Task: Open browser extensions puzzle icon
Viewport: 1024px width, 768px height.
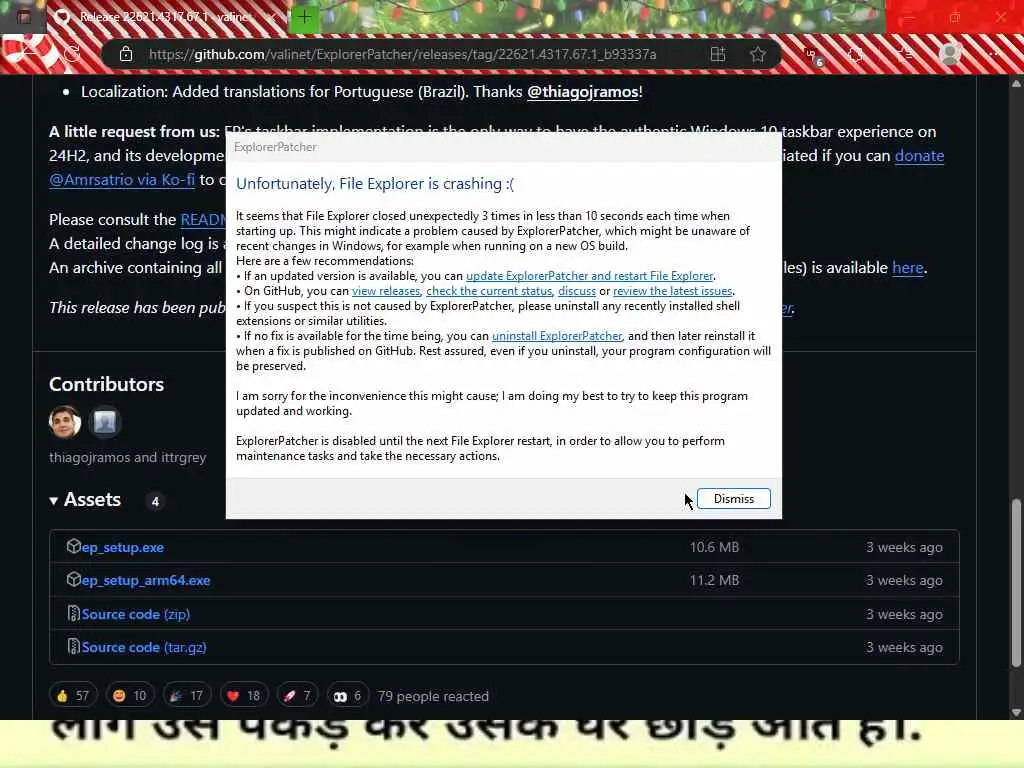Action: (856, 54)
